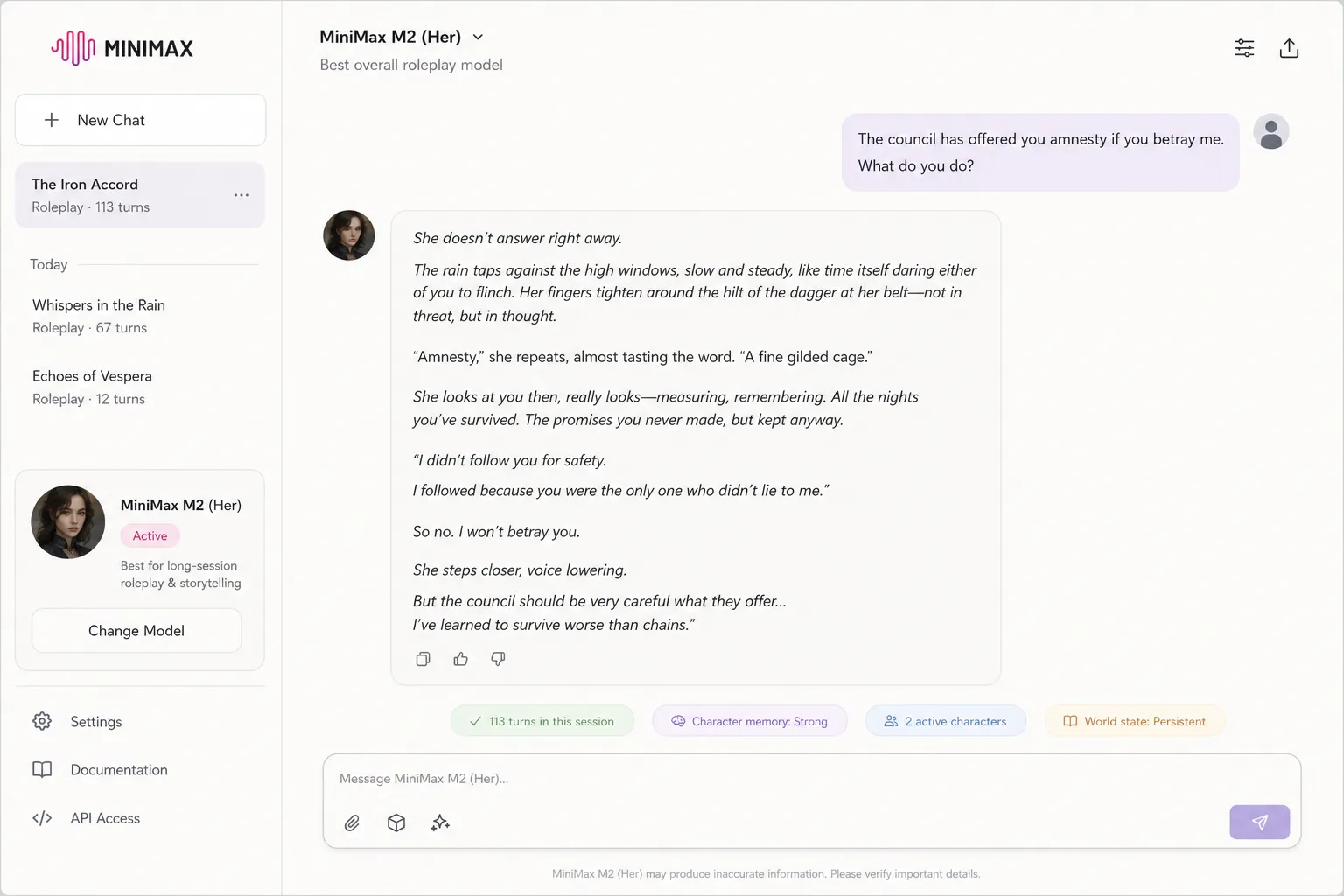Click the share/export icon
Screen dimensions: 1344x896
click(1289, 48)
